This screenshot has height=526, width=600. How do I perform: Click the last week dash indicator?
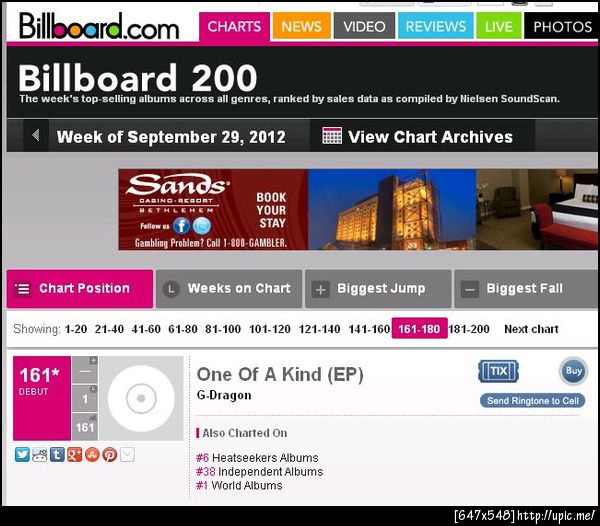[85, 370]
